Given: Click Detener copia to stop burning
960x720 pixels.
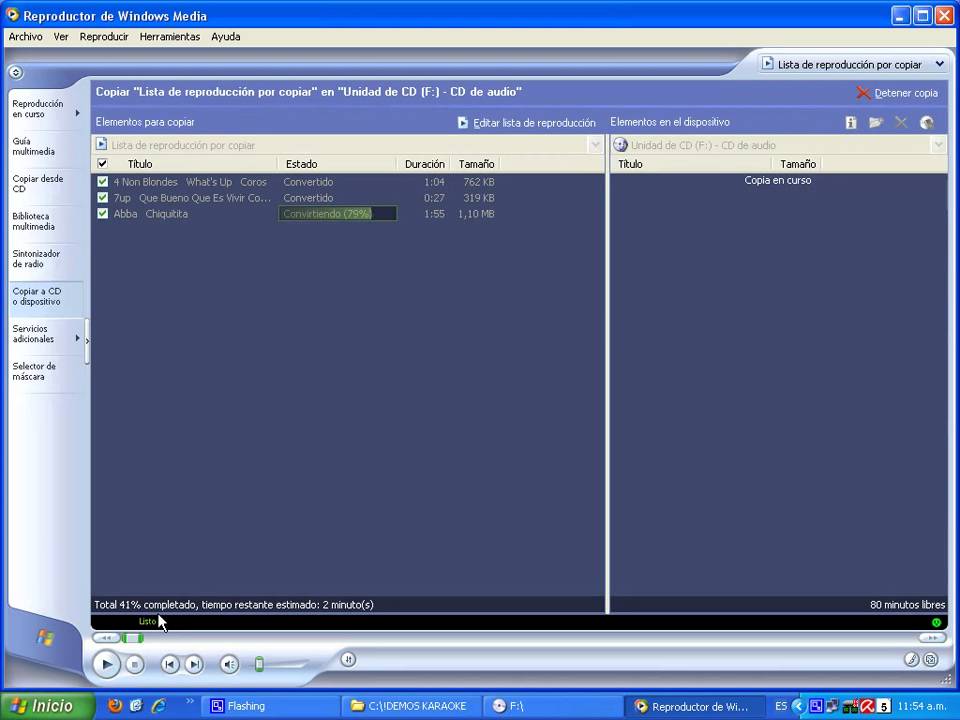Looking at the screenshot, I should pos(897,93).
